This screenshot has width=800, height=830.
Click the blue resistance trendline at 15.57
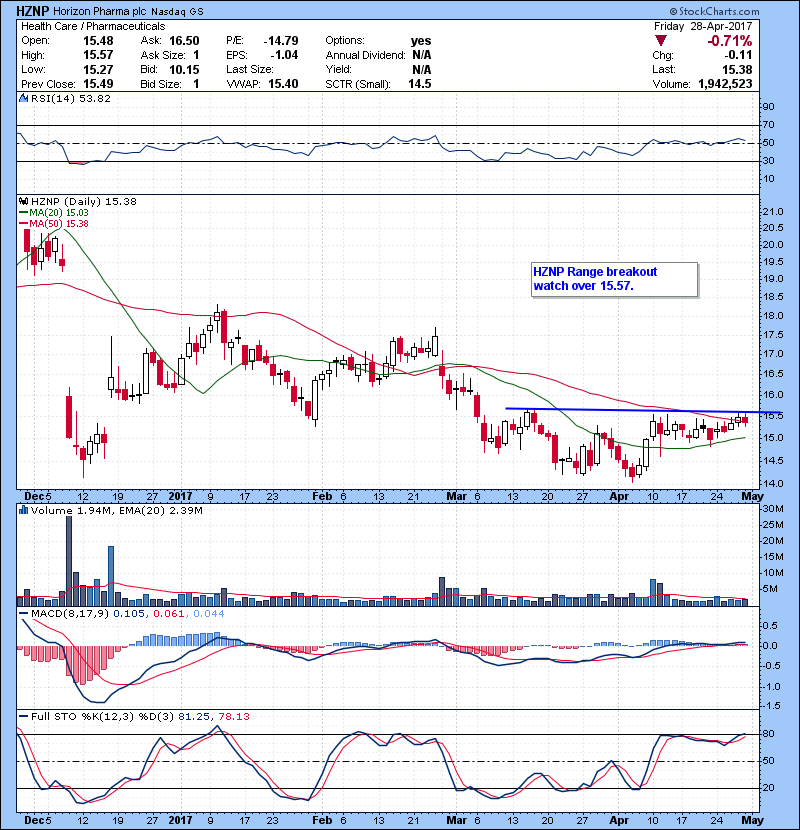[643, 410]
